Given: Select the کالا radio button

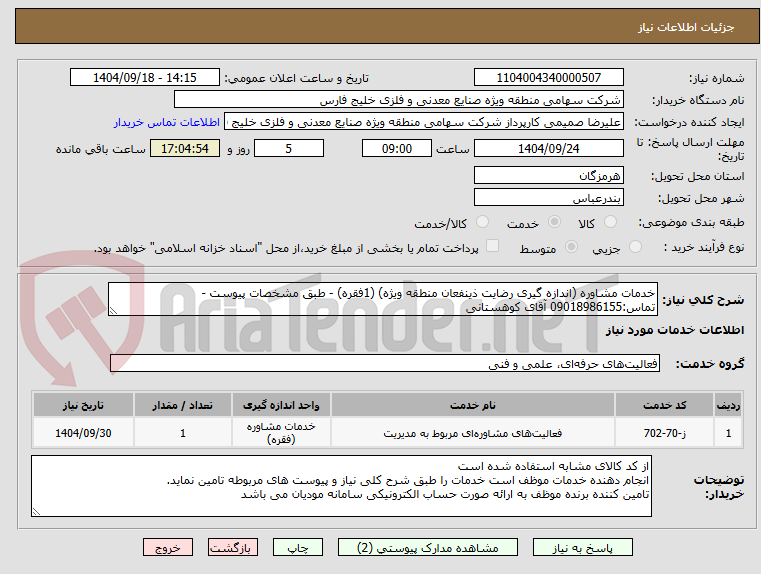Looking at the screenshot, I should coord(610,222).
